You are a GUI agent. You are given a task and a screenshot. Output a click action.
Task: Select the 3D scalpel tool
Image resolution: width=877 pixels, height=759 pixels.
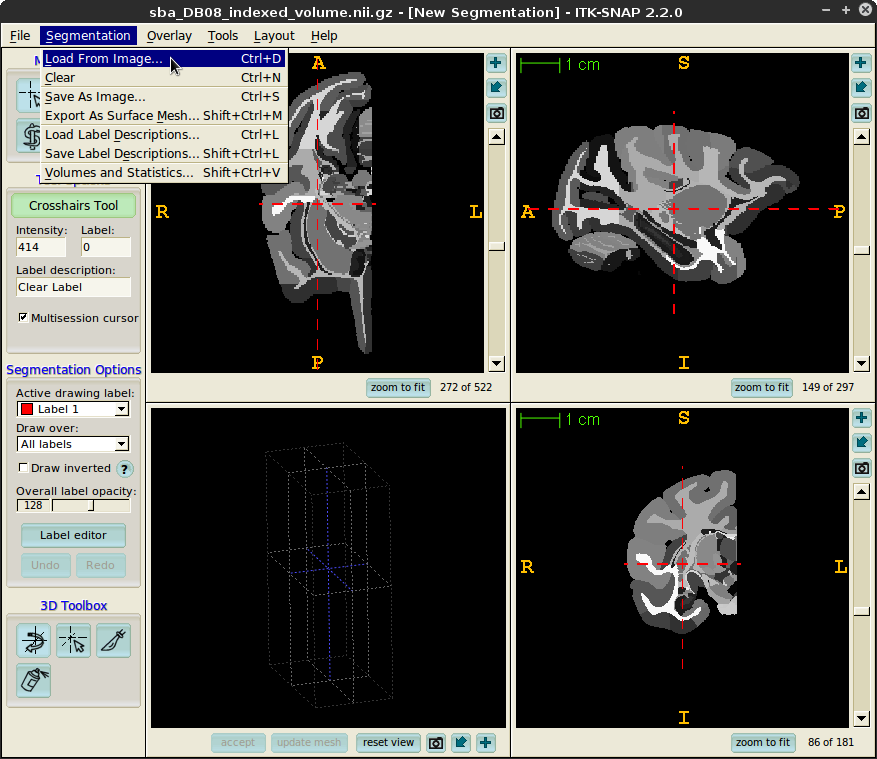[113, 640]
